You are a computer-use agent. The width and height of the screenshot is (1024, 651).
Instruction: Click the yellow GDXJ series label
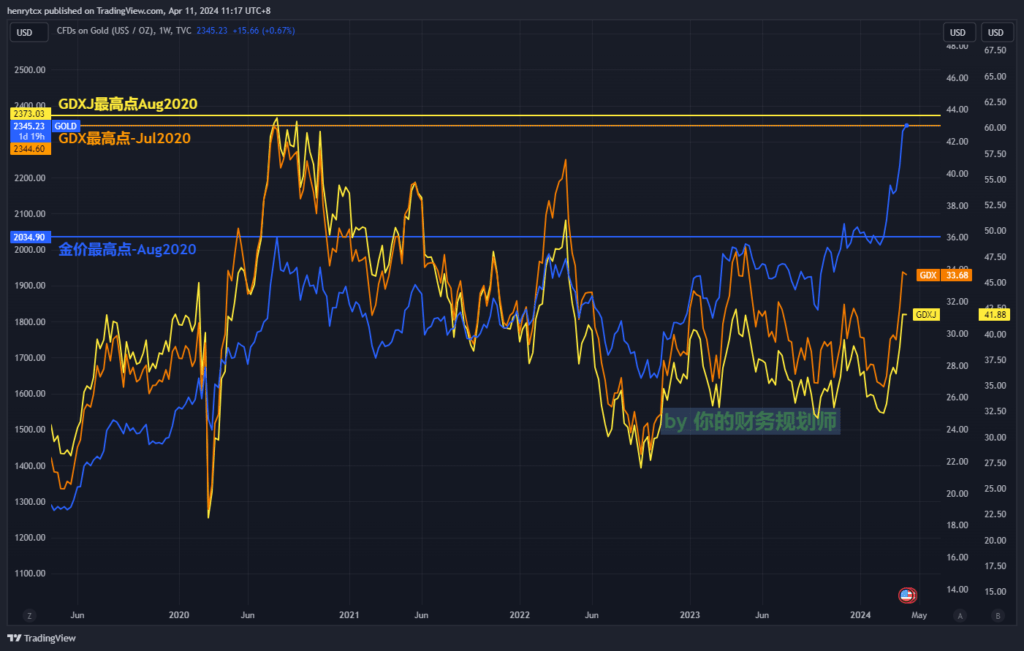[926, 315]
